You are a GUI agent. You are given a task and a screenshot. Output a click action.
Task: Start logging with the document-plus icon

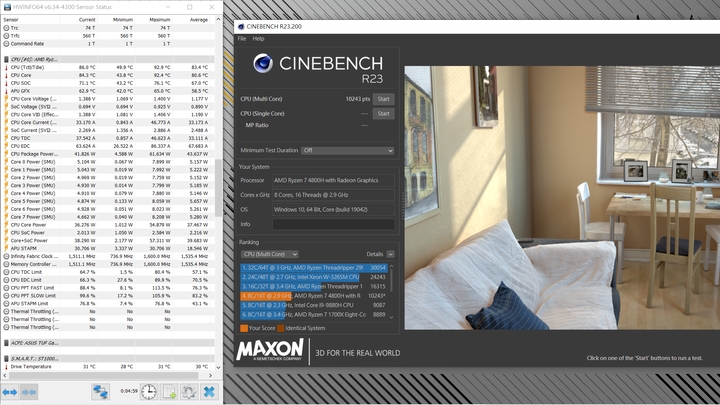(x=169, y=392)
